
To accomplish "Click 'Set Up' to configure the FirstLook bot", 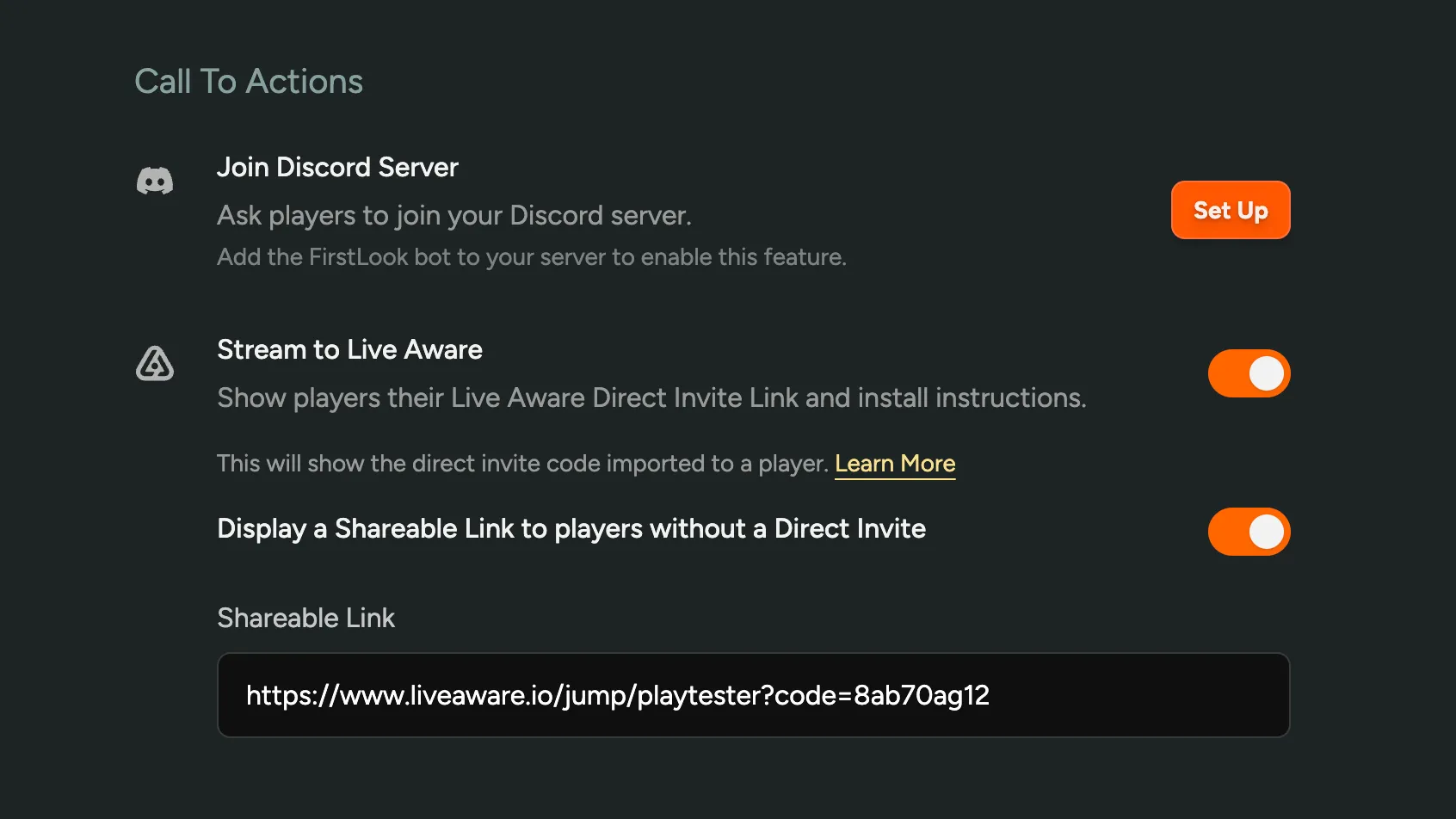I will (x=1231, y=210).
